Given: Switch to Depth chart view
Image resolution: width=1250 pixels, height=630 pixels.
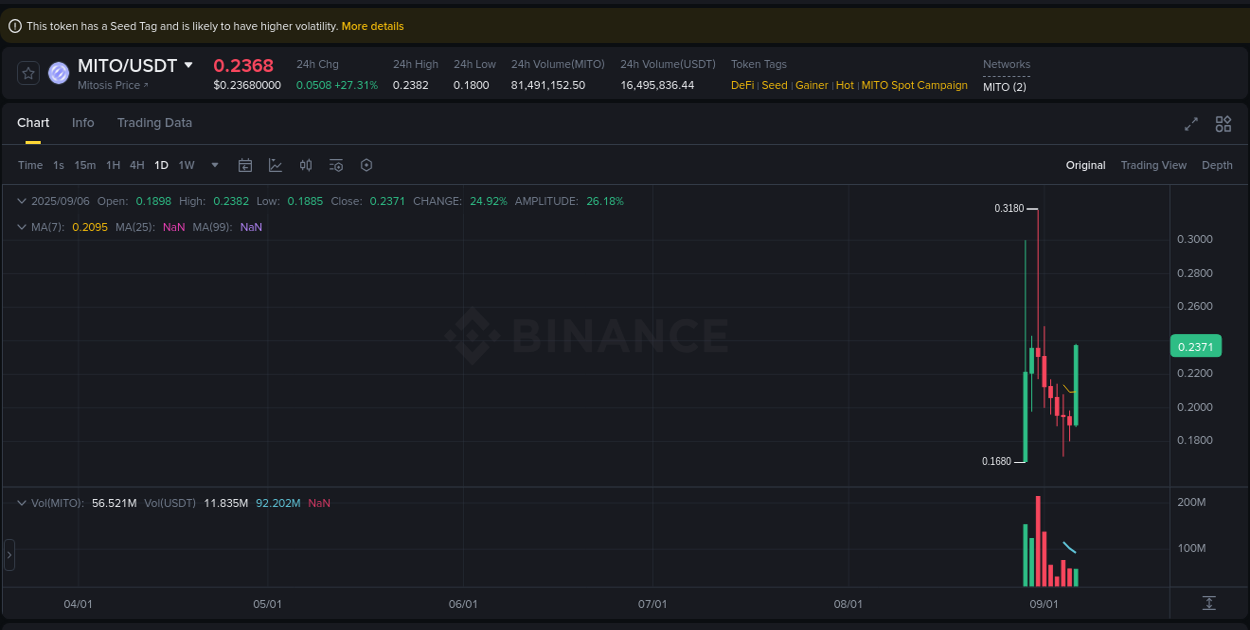Looking at the screenshot, I should coord(1217,165).
